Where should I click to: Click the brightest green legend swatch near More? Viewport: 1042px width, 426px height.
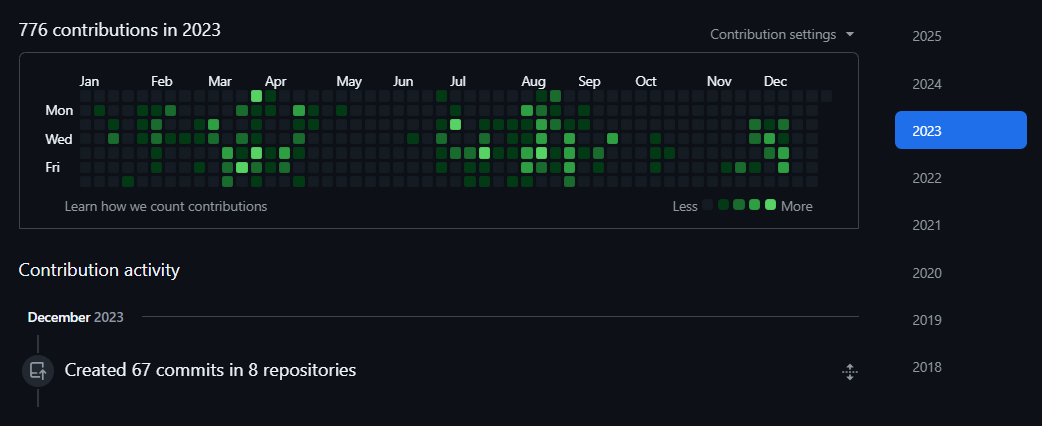770,205
